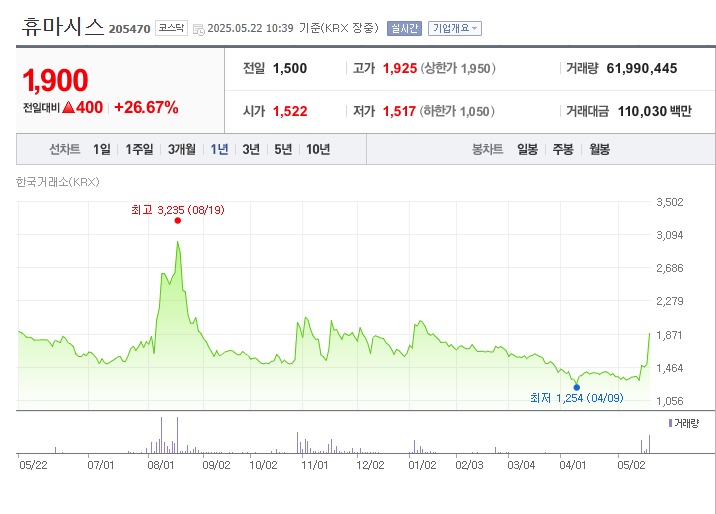Click the 휴마시스 stock name heading
This screenshot has width=716, height=514.
(x=63, y=26)
